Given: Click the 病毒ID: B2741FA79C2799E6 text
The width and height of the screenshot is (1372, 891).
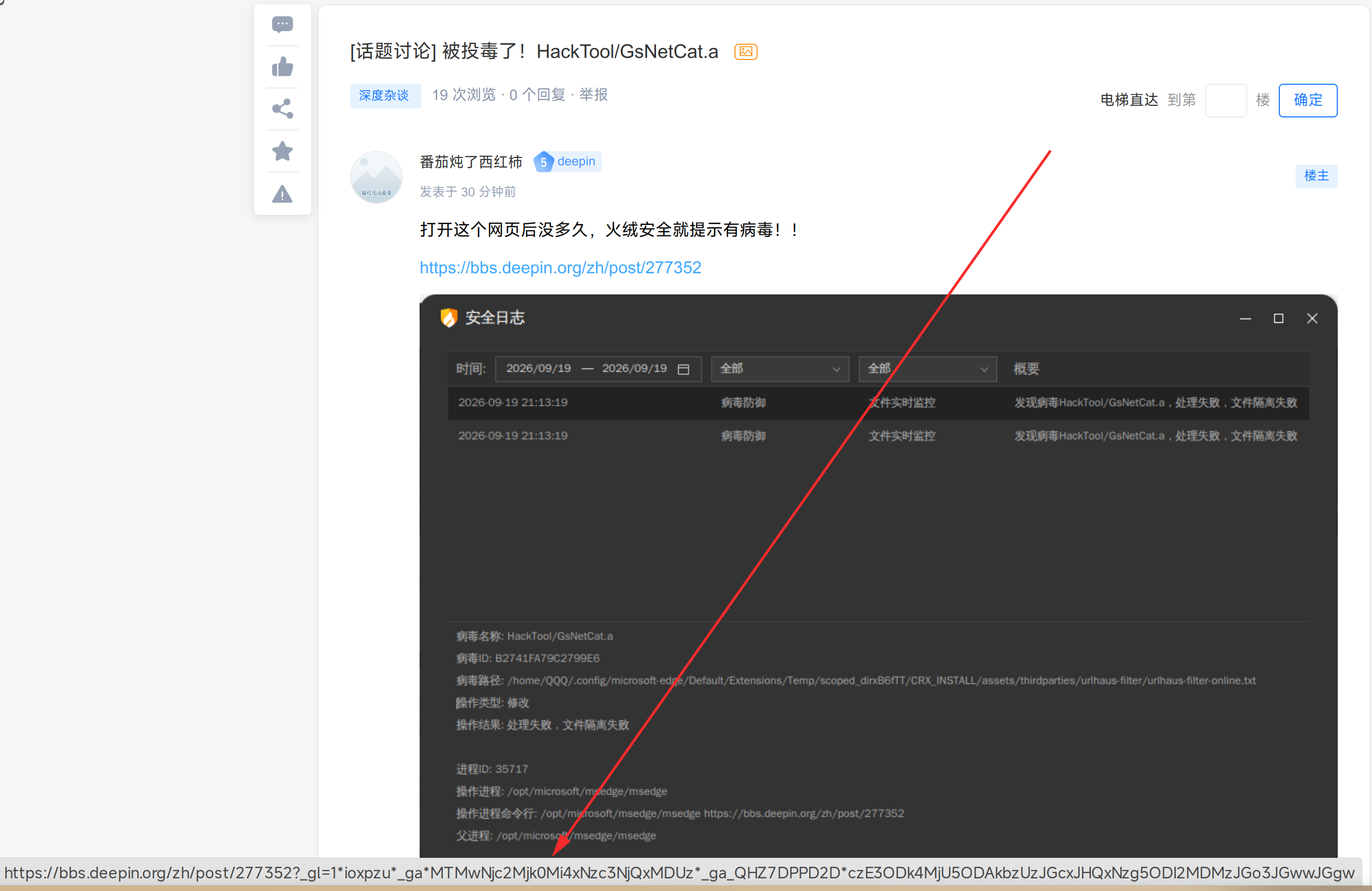Looking at the screenshot, I should [x=528, y=659].
